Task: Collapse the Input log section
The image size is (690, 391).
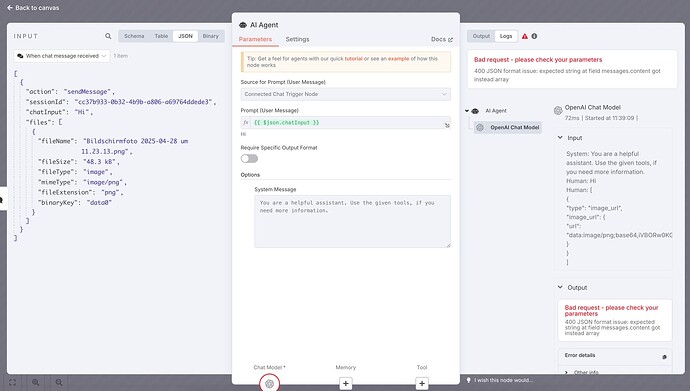Action: (x=560, y=138)
